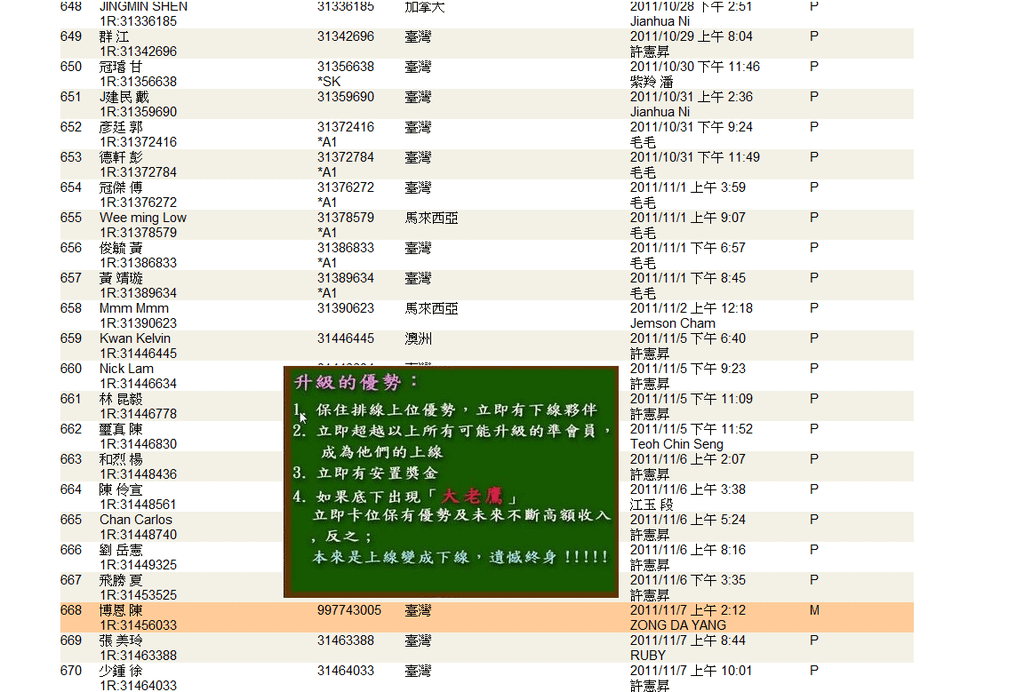
Task: Select 1R:31446830 in row 662
Action: click(x=138, y=444)
